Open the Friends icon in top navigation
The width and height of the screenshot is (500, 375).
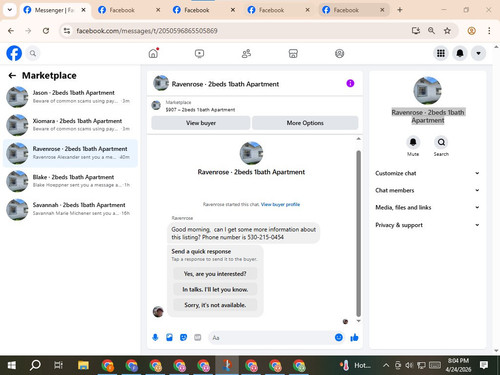pos(246,53)
